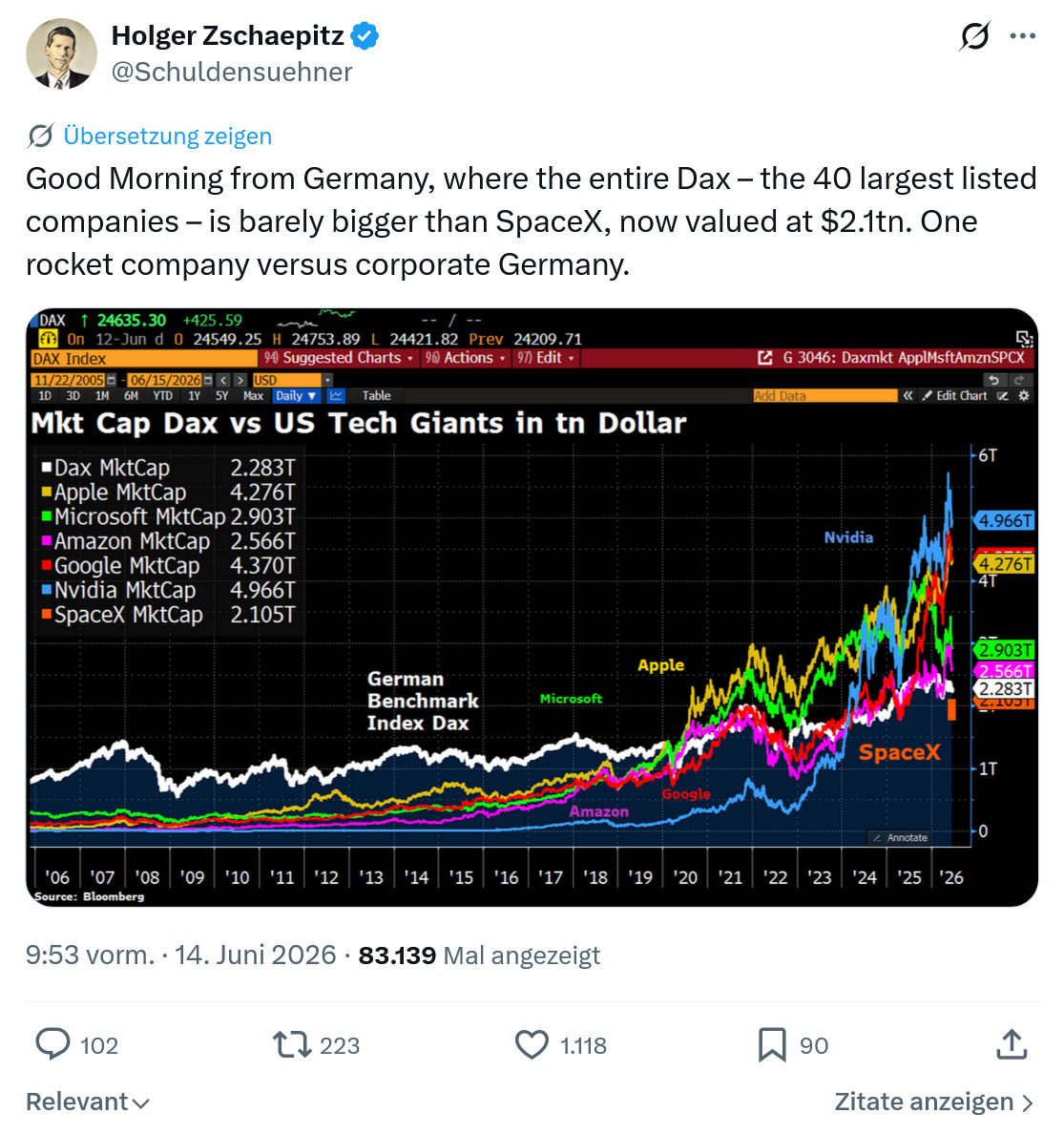Click the Holger Zschaepitz display name
1064x1134 pixels.
pos(228,35)
